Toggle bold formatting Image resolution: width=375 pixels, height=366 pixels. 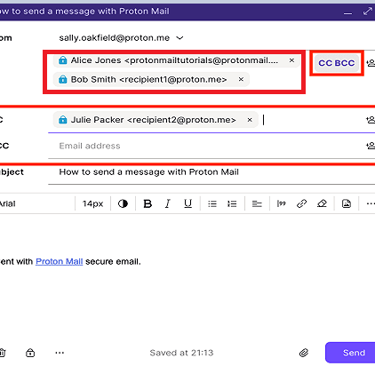tap(148, 204)
